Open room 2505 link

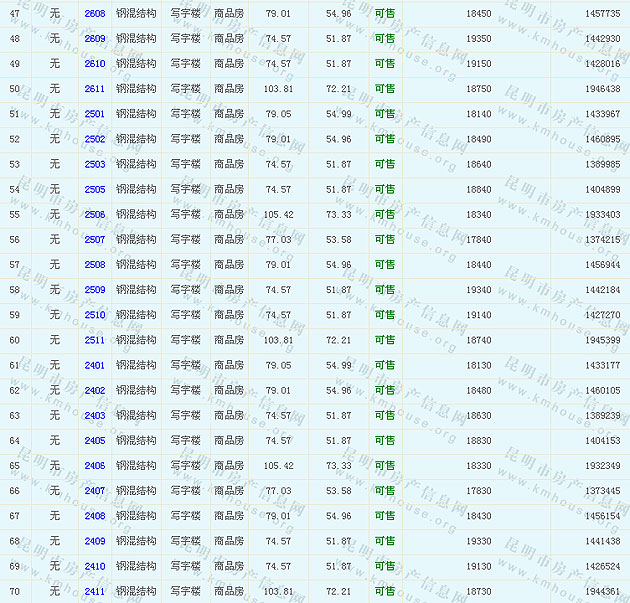click(x=95, y=189)
